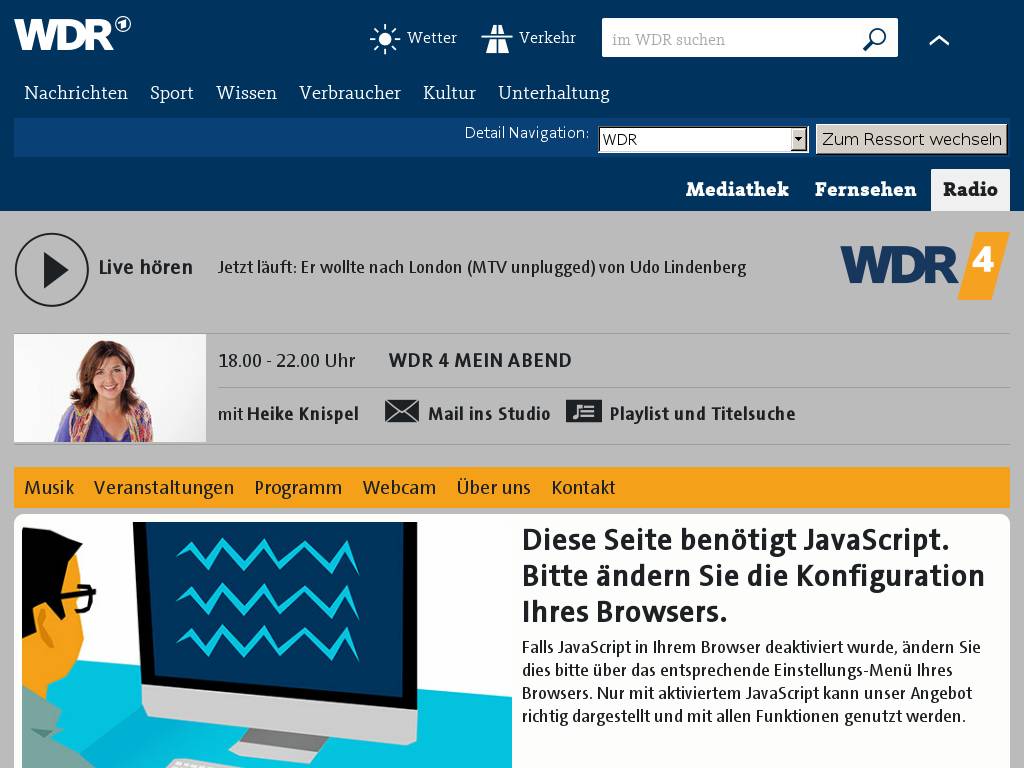Click the Mail ins Studio envelope icon
This screenshot has width=1024, height=768.
coord(402,412)
